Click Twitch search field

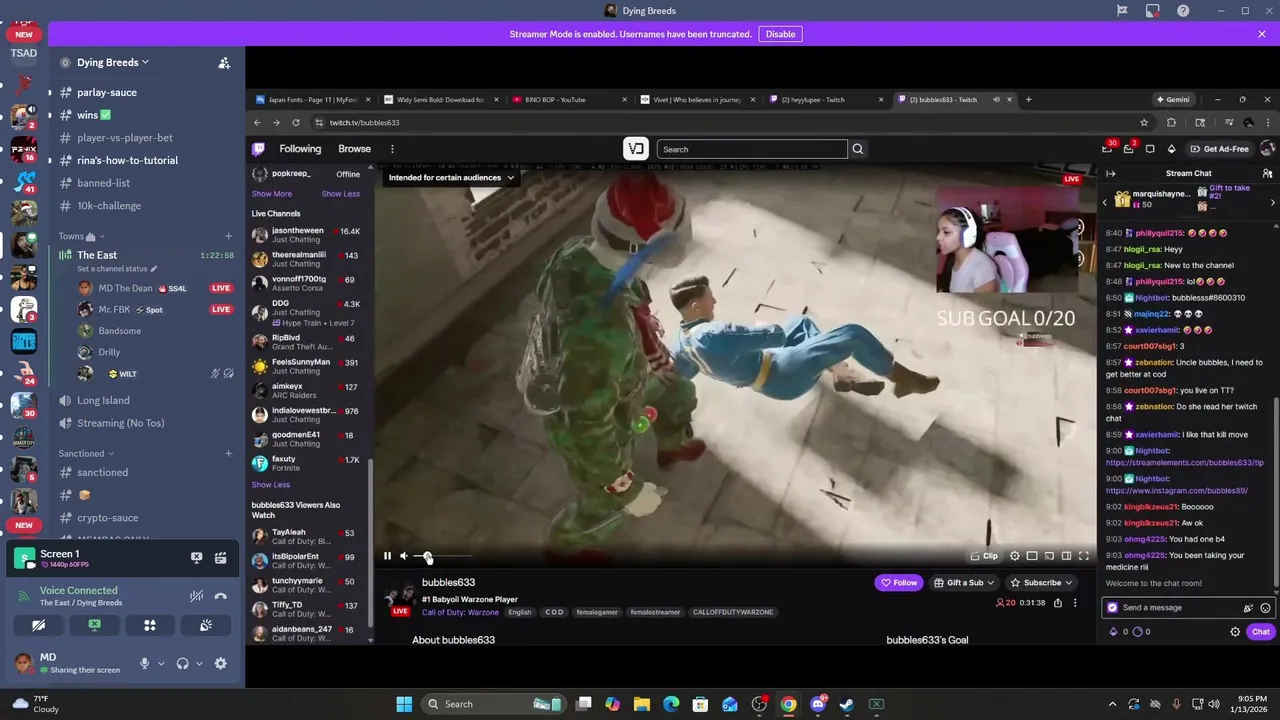pyautogui.click(x=752, y=149)
